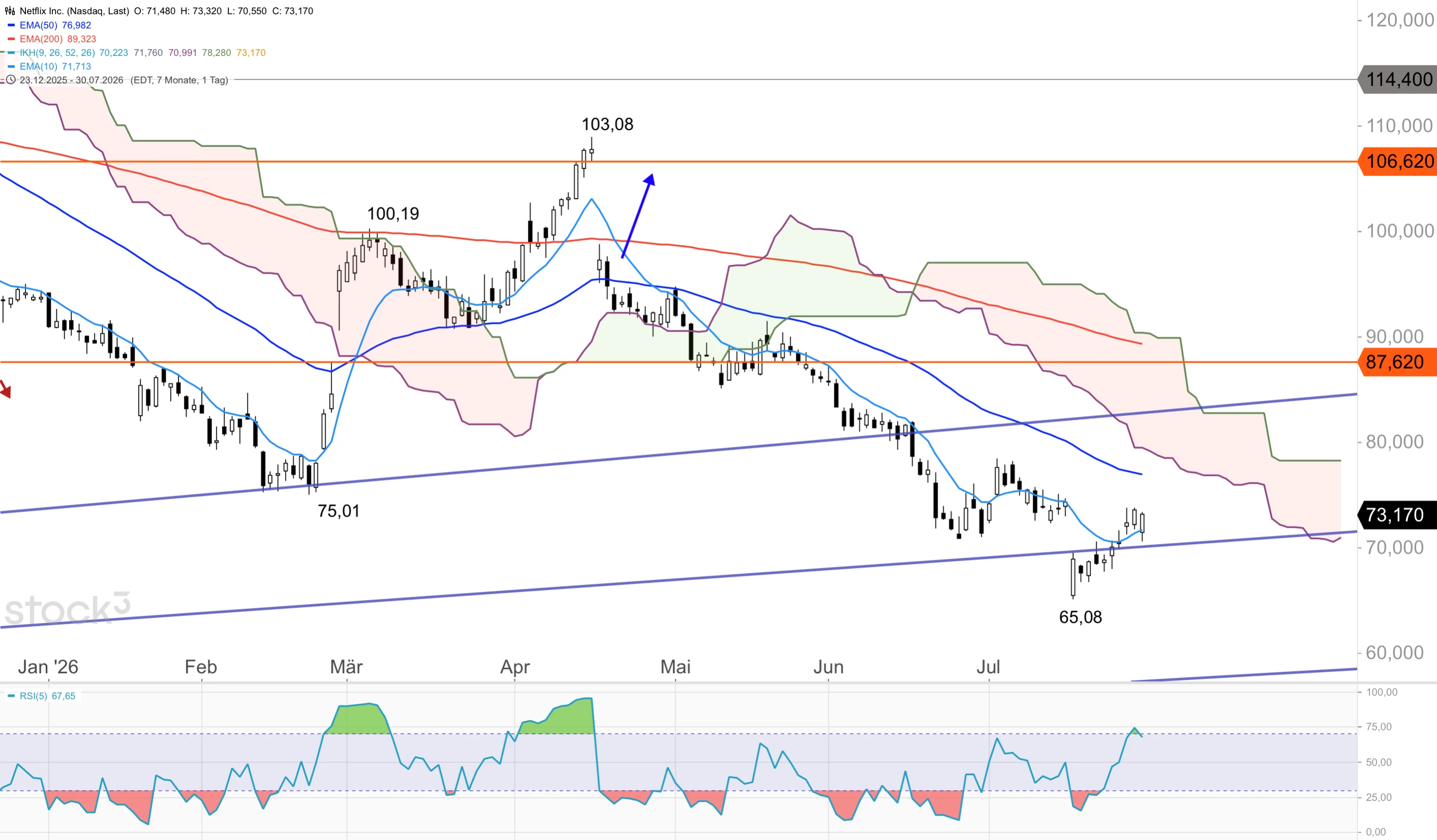Click the 120,000 price axis label
This screenshot has height=840, width=1437.
1400,20
